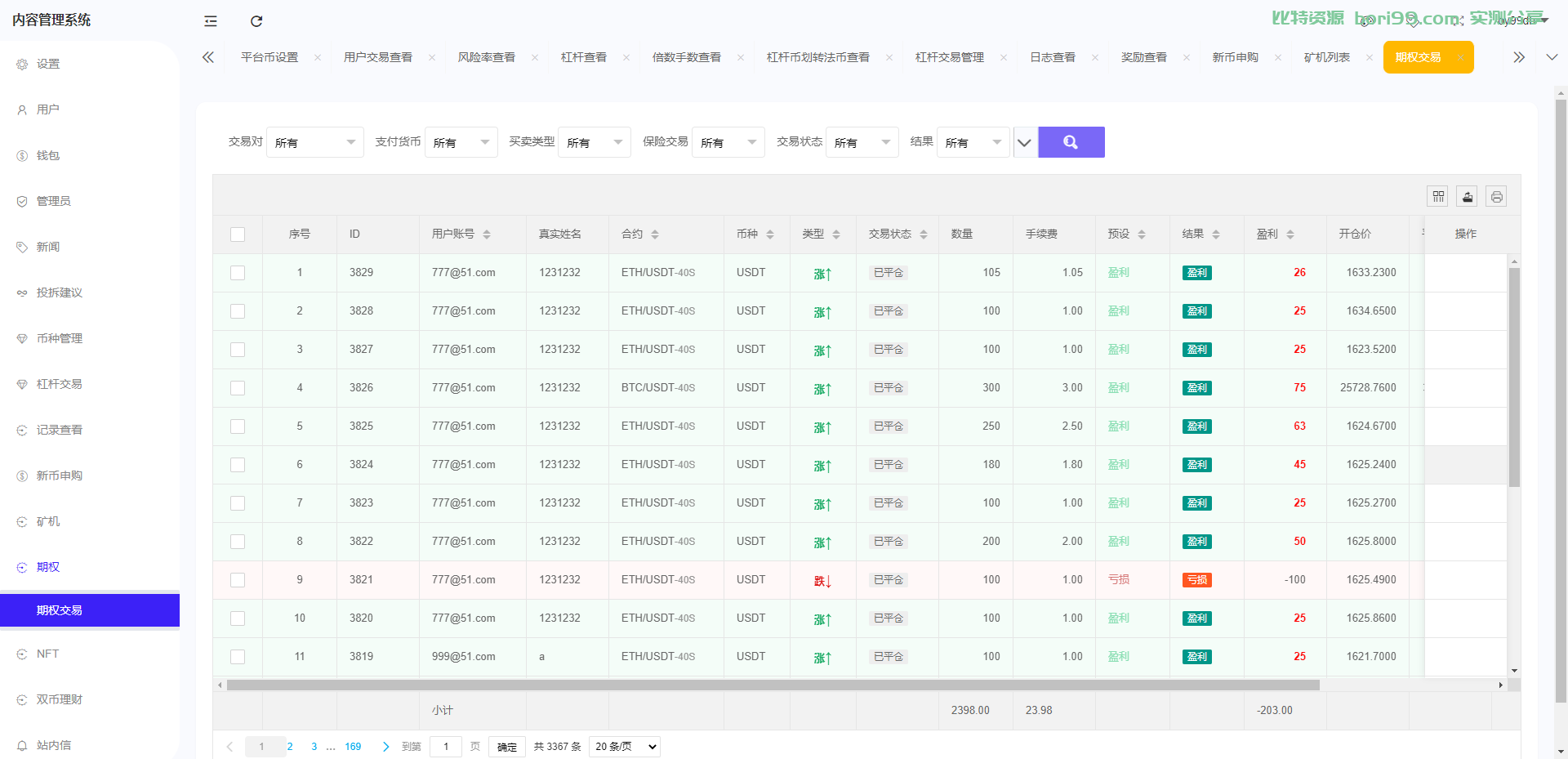Check the row with ID 3826
Image resolution: width=1568 pixels, height=759 pixels.
coord(238,388)
